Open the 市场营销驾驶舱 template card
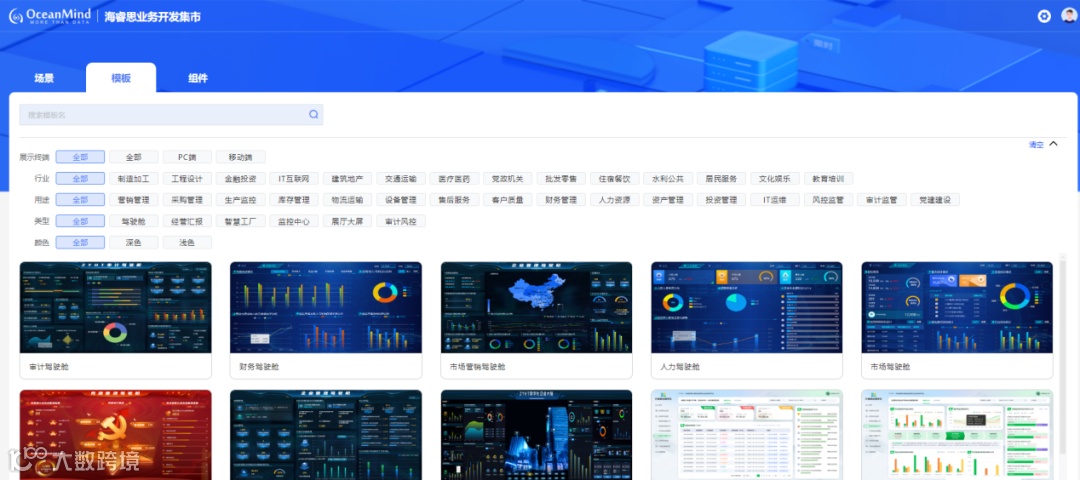 pos(537,320)
